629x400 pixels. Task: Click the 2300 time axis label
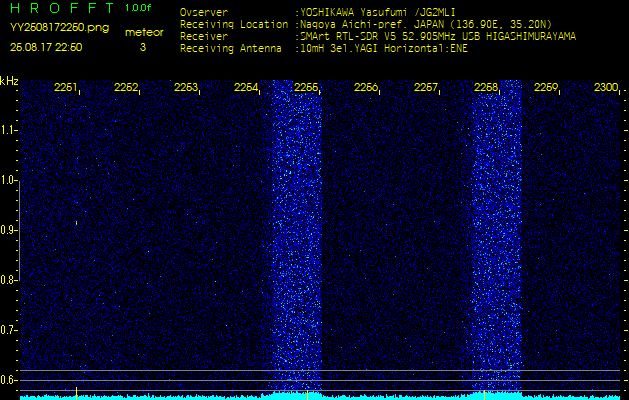coord(606,87)
